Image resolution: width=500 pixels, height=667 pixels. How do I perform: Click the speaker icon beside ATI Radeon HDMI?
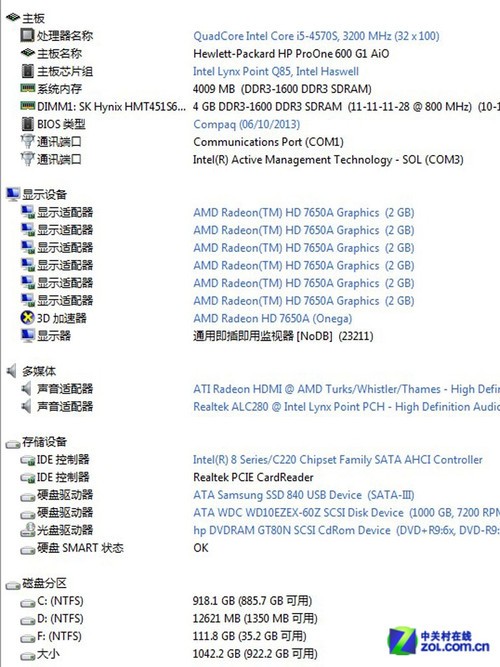point(27,388)
